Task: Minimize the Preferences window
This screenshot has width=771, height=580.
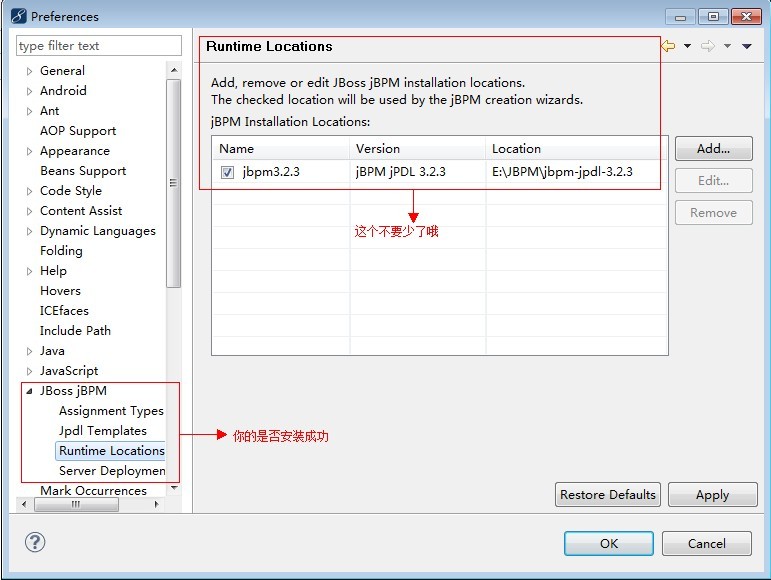Action: tap(680, 17)
